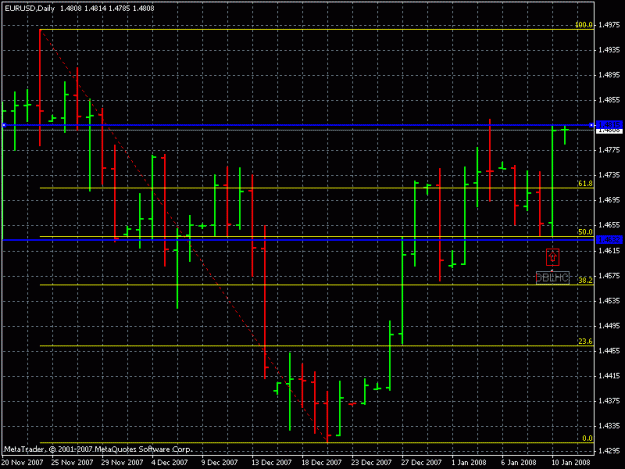Click the 18 Dec 2007 date label
The width and height of the screenshot is (625, 469).
coord(322,463)
